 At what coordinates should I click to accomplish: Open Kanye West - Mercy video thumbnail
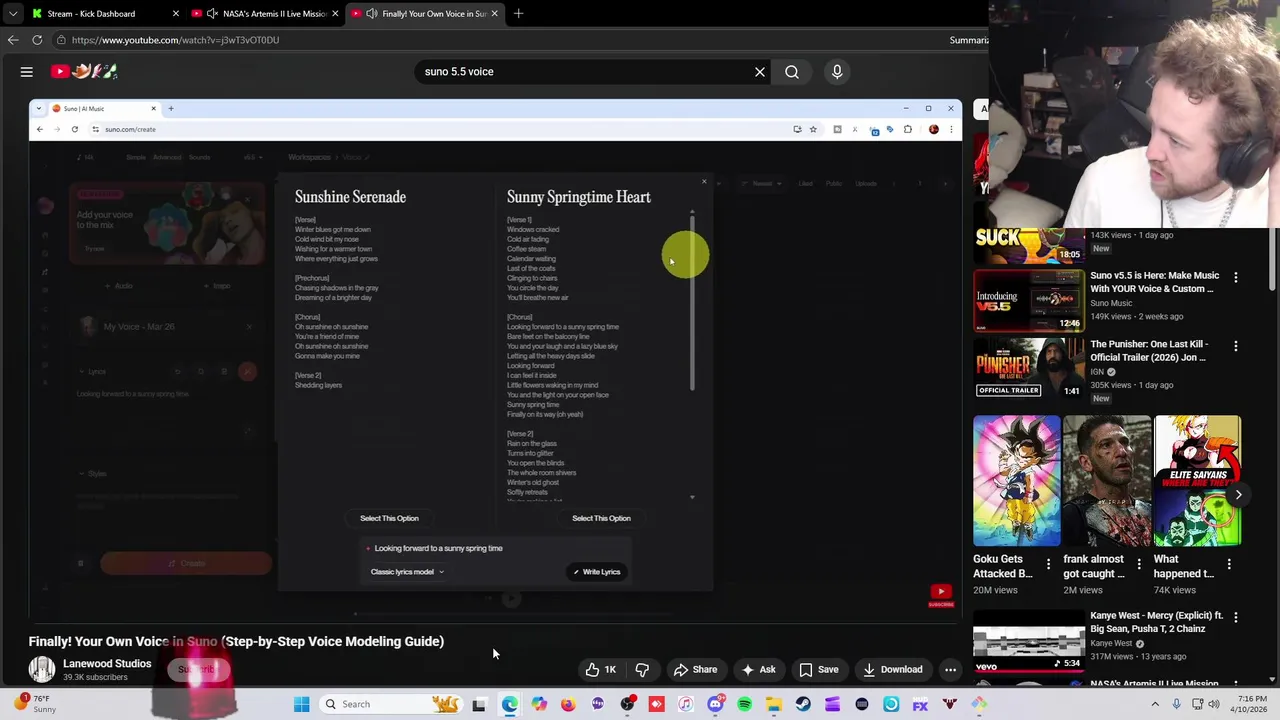point(1028,640)
